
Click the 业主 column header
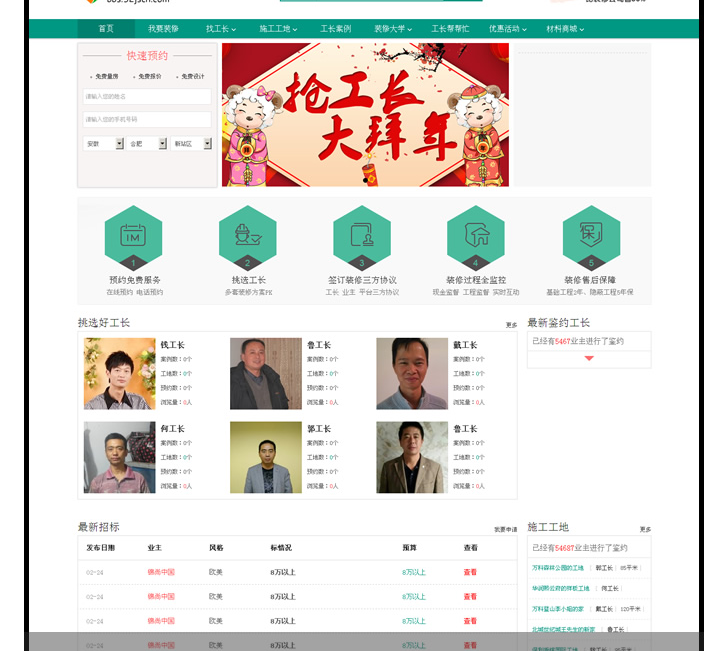tap(155, 548)
